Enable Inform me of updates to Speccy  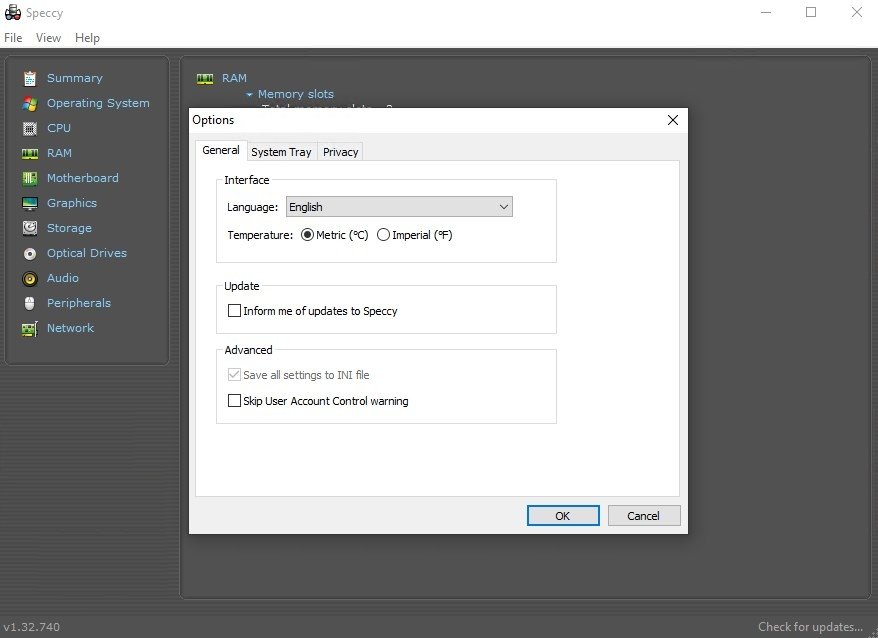[x=312, y=311]
